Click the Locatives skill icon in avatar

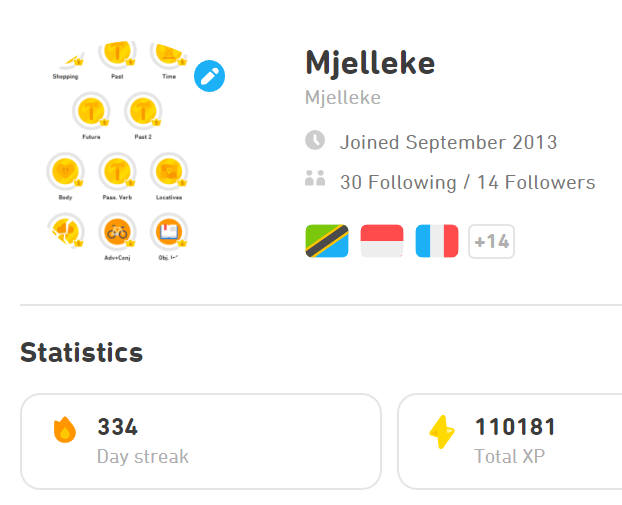(x=169, y=171)
